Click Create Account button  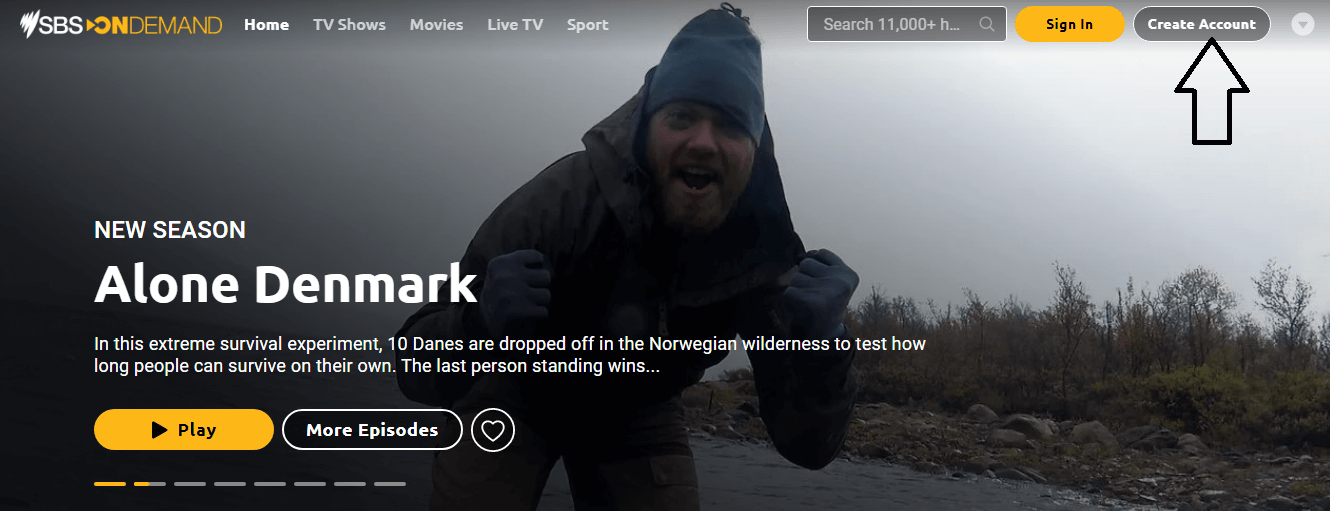point(1202,24)
